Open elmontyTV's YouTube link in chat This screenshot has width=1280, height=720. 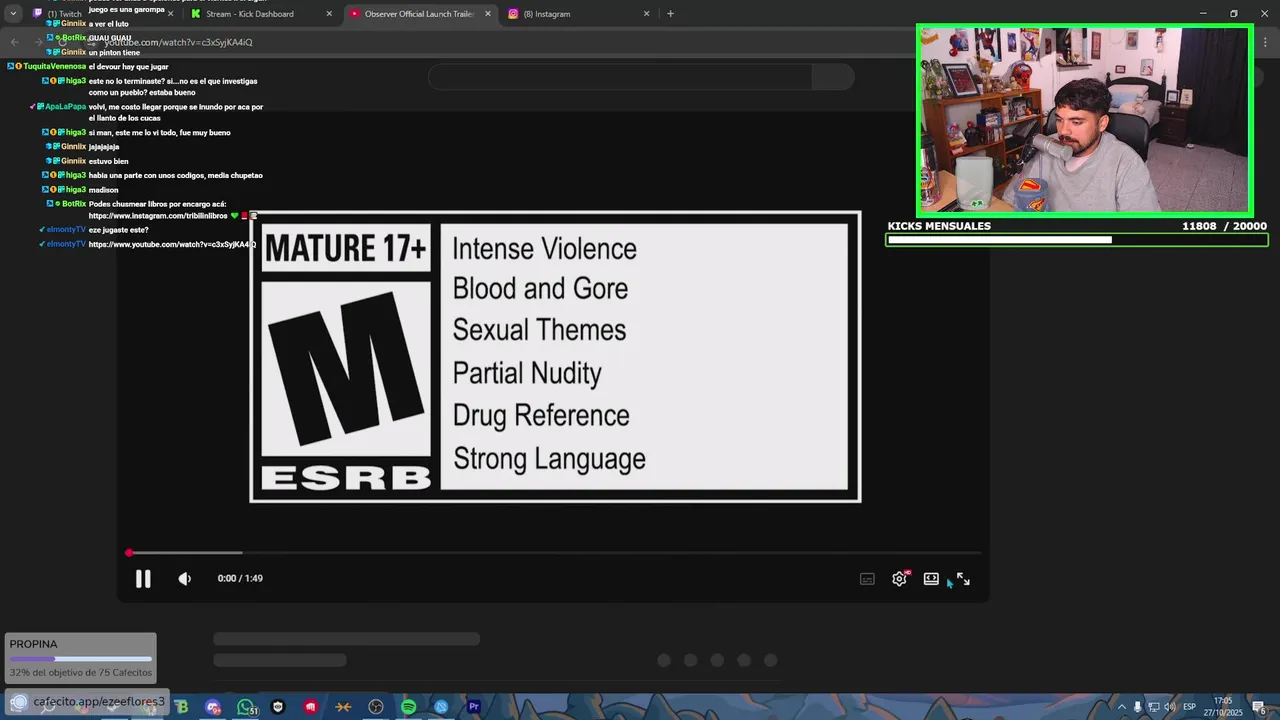pos(171,244)
